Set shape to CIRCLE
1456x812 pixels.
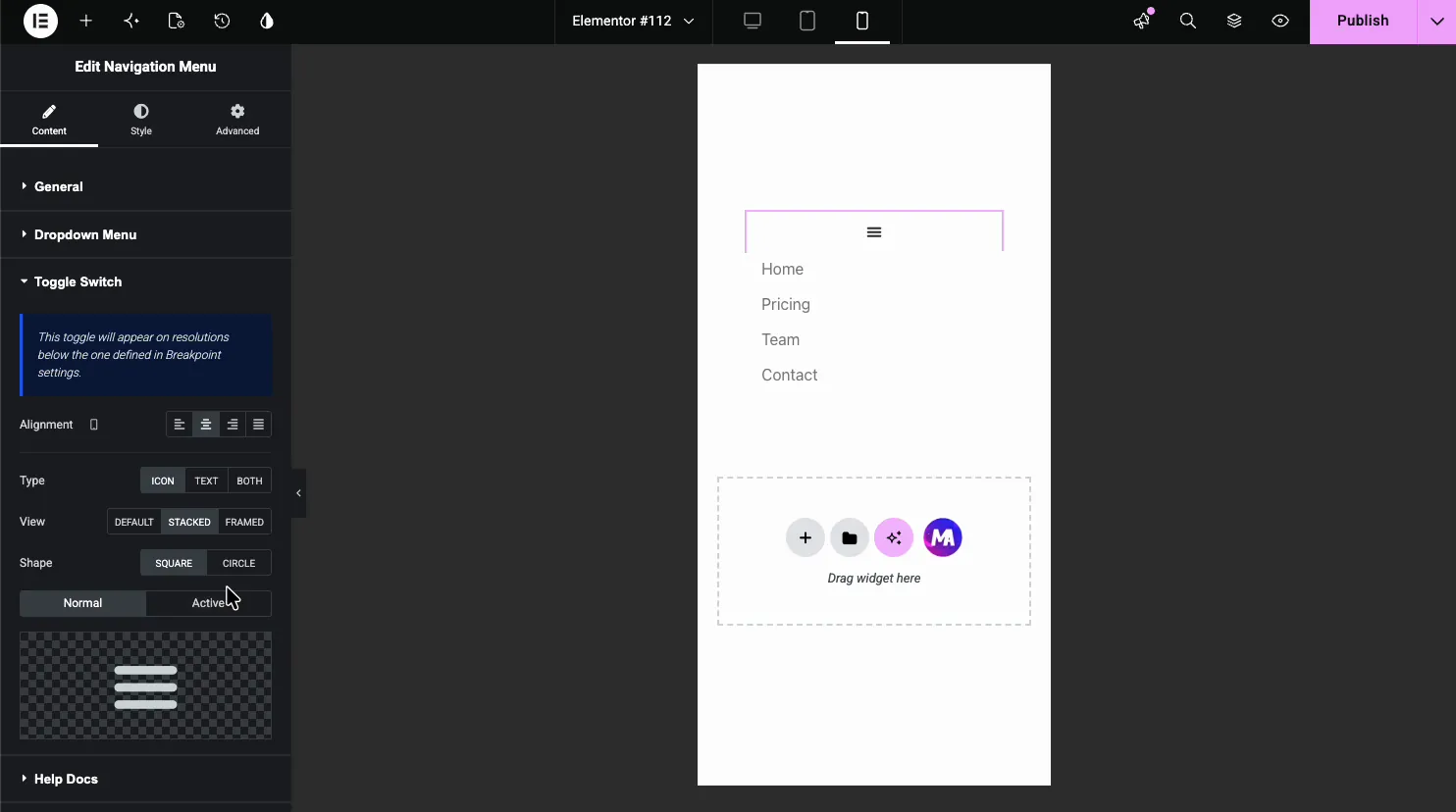[238, 563]
